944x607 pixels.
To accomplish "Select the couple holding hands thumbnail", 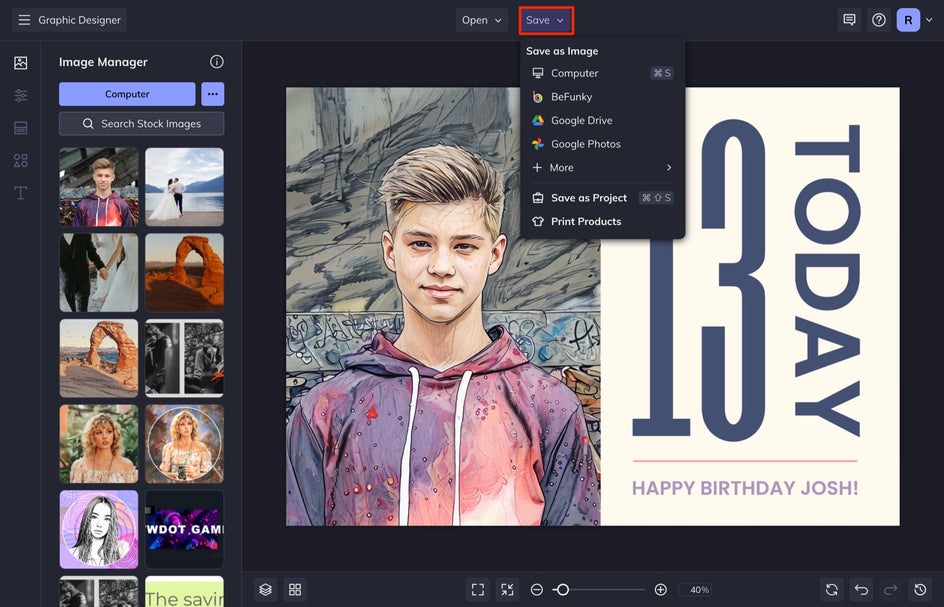I will [x=99, y=272].
